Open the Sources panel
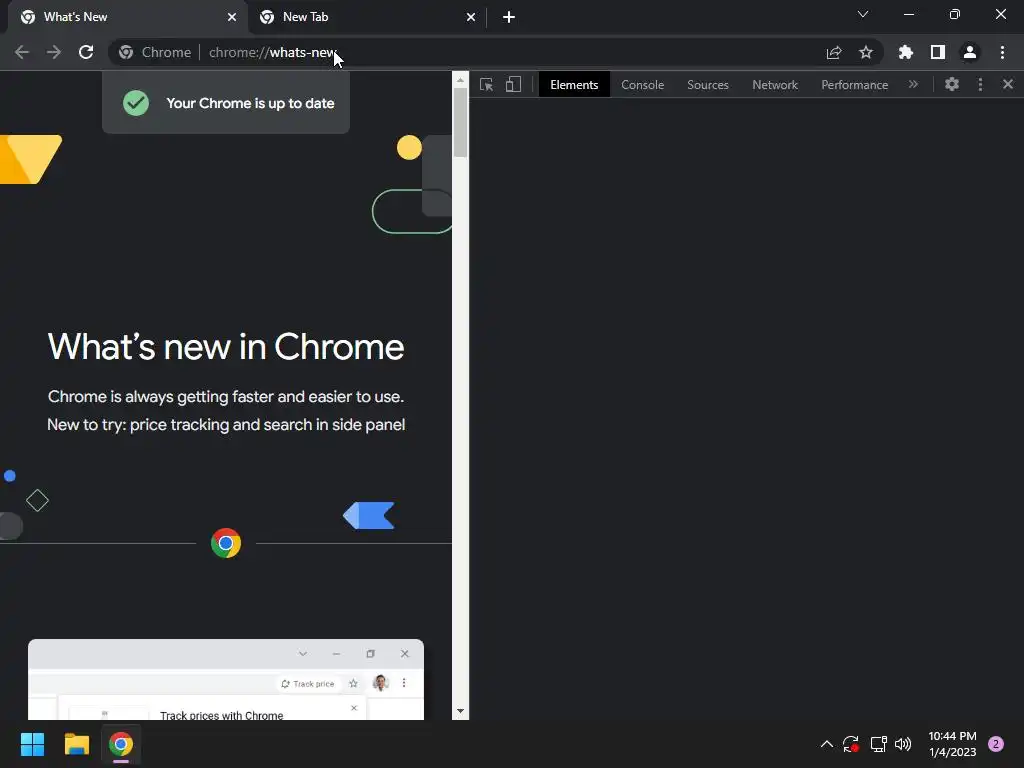The width and height of the screenshot is (1024, 768). coord(708,84)
